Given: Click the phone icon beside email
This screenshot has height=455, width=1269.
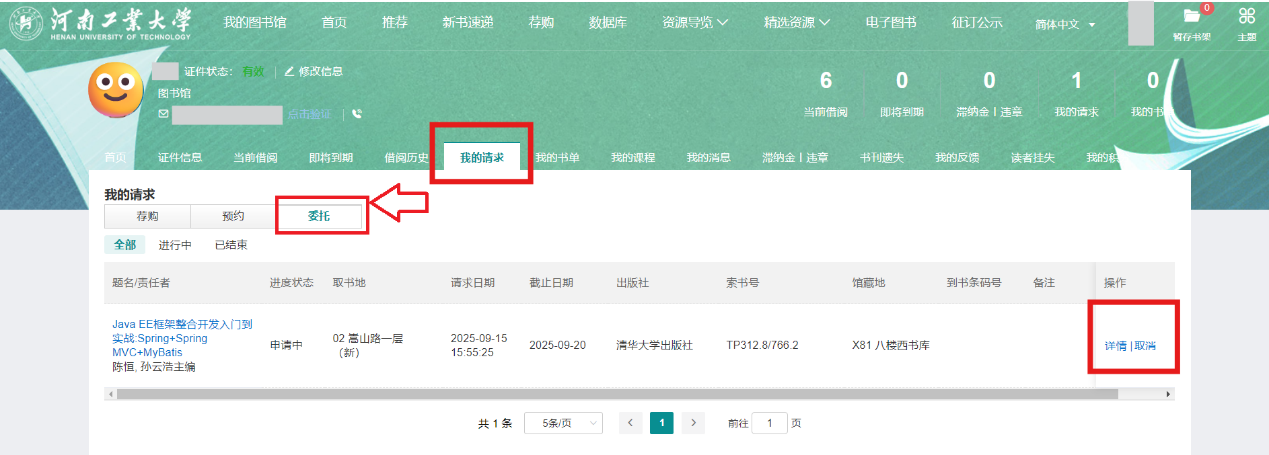Looking at the screenshot, I should pos(357,114).
